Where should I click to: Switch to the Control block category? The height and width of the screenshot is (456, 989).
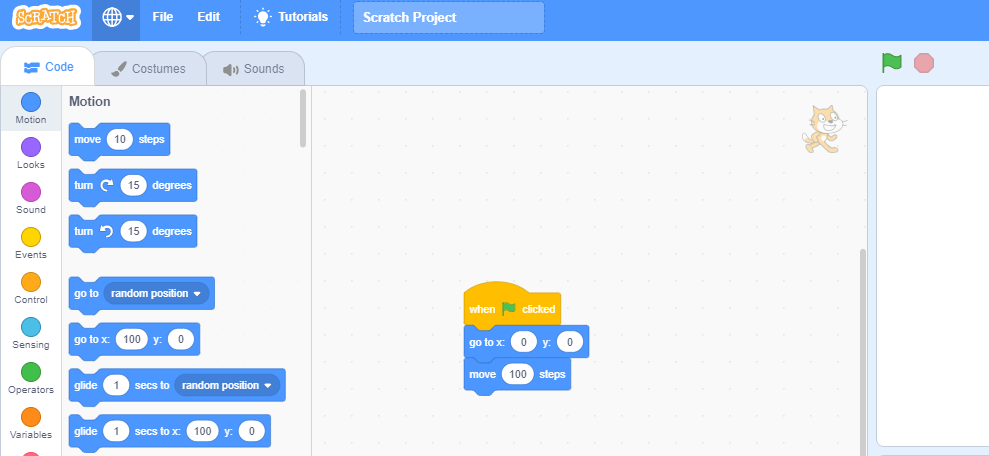click(x=31, y=283)
